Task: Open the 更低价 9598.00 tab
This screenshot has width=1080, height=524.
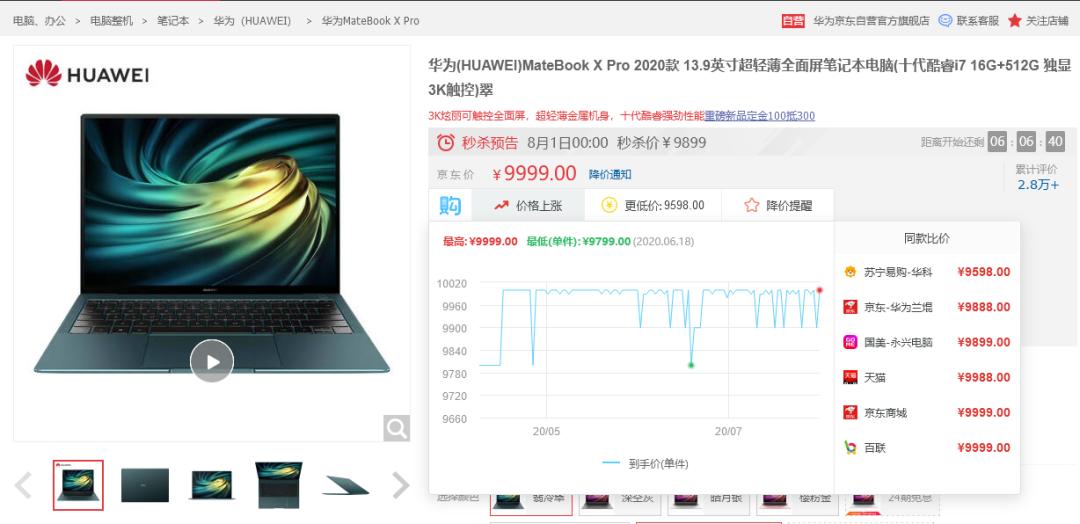Action: (653, 205)
